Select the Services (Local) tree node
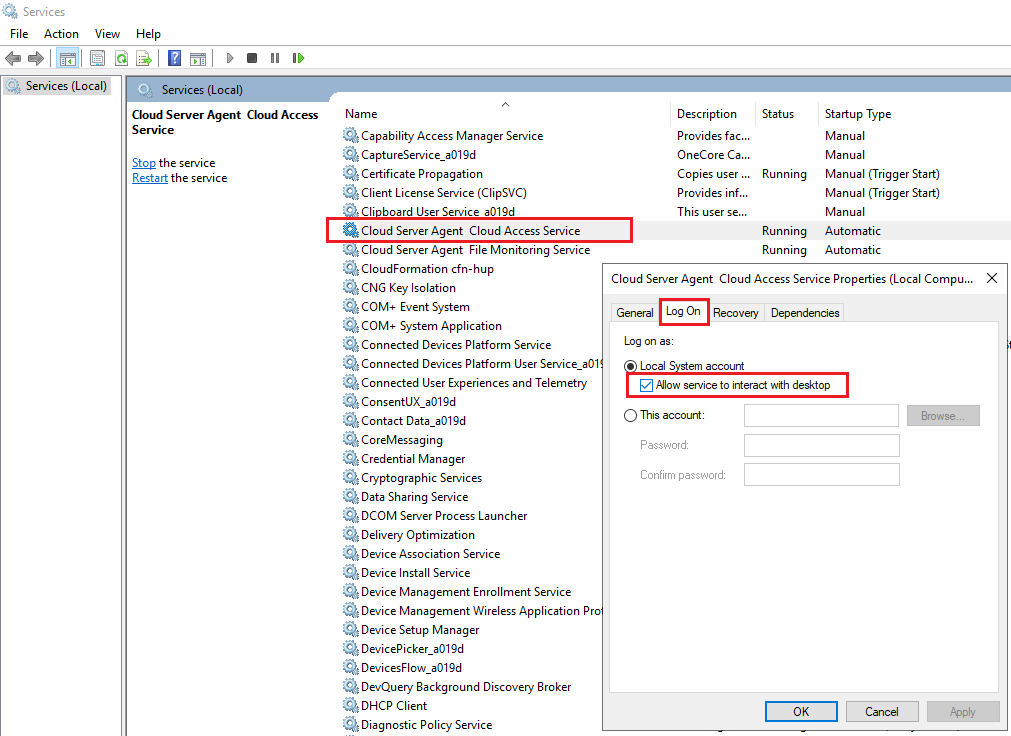This screenshot has height=736, width=1011. [57, 86]
